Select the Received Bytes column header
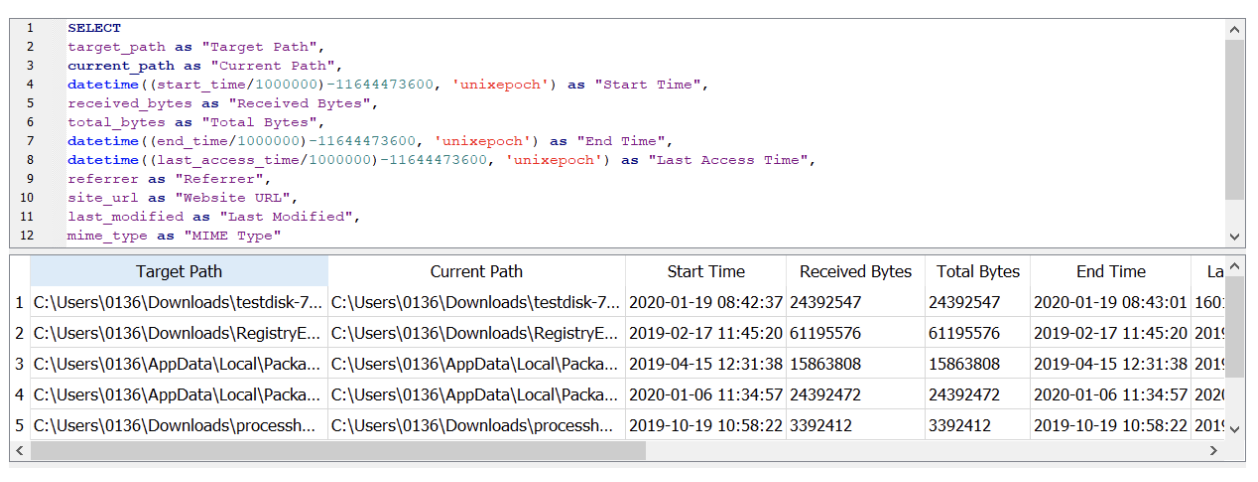 point(856,271)
